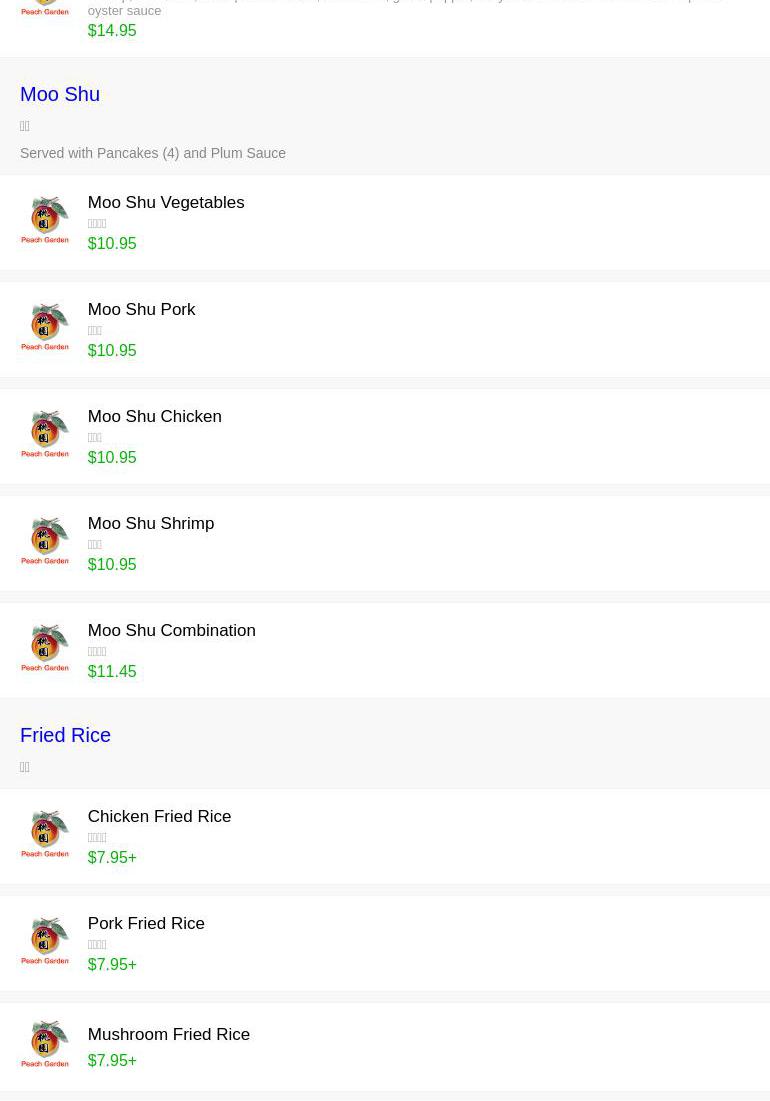The height and width of the screenshot is (1101, 770).
Task: Click the $11.45 price for Moo Shu Combination
Action: 112,671
